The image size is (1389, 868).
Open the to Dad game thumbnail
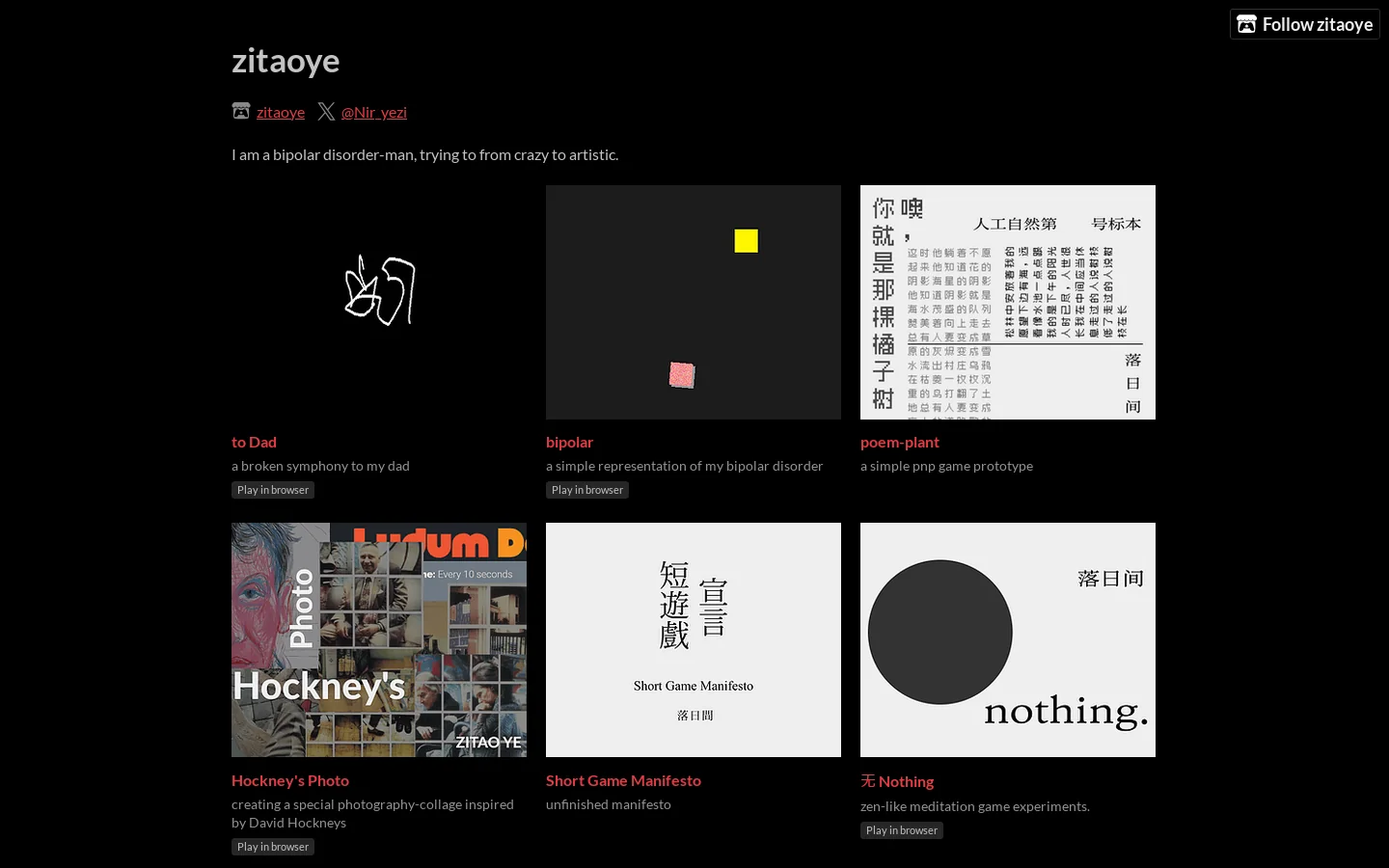tap(379, 302)
